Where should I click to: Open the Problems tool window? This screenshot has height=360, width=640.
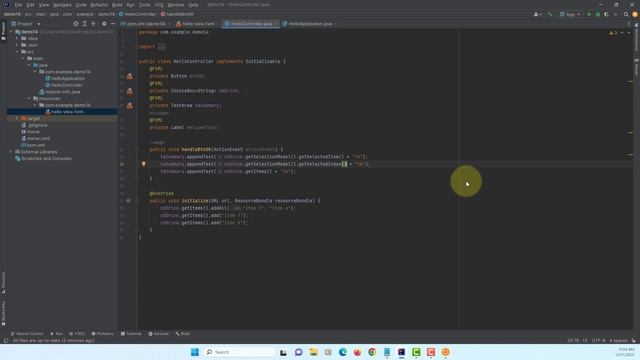pyautogui.click(x=102, y=334)
